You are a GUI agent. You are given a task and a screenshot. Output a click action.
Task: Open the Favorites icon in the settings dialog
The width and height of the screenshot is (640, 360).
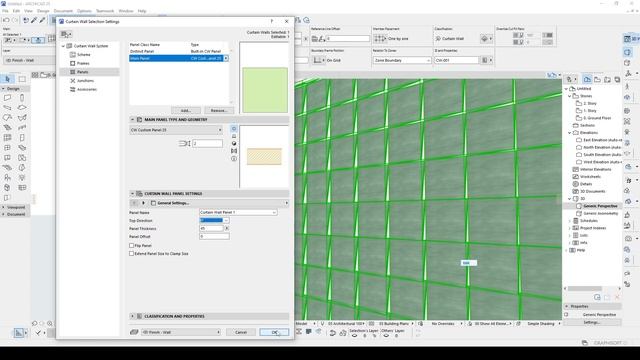[x=66, y=35]
